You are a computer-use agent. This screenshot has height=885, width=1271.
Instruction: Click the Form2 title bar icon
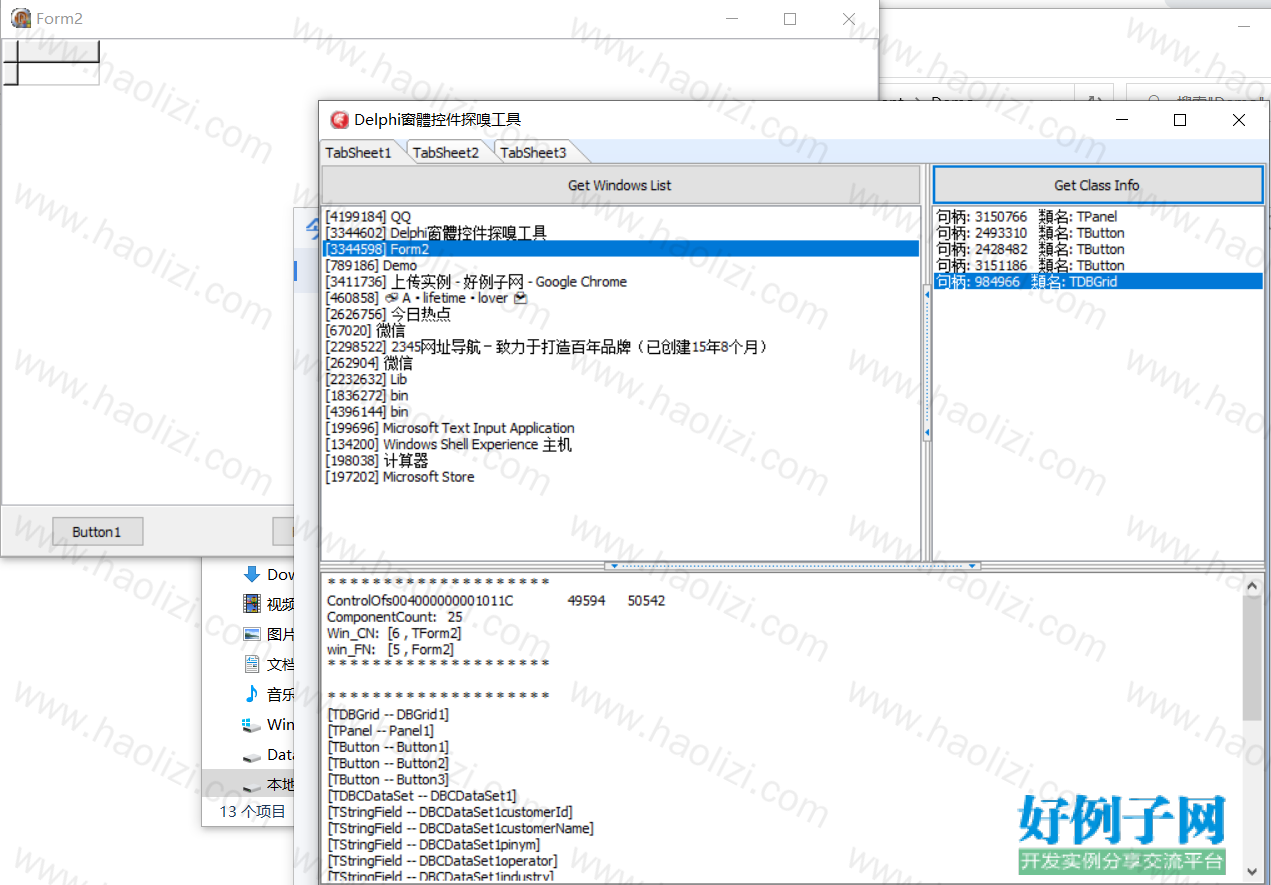[20, 18]
